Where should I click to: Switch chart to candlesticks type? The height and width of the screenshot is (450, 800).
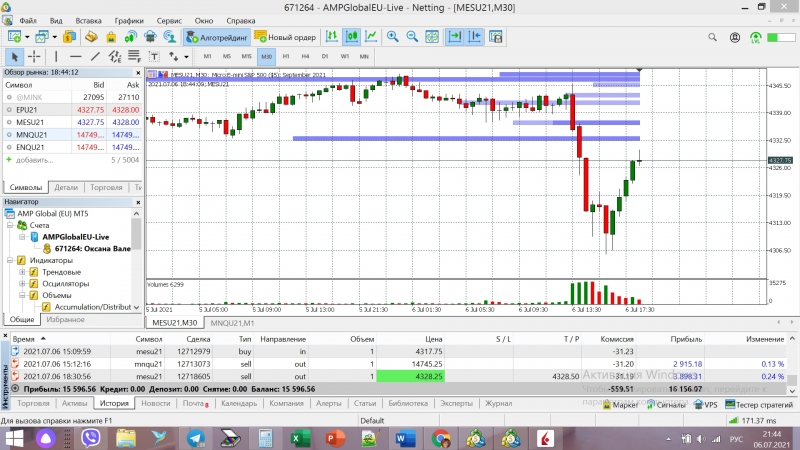tap(352, 36)
